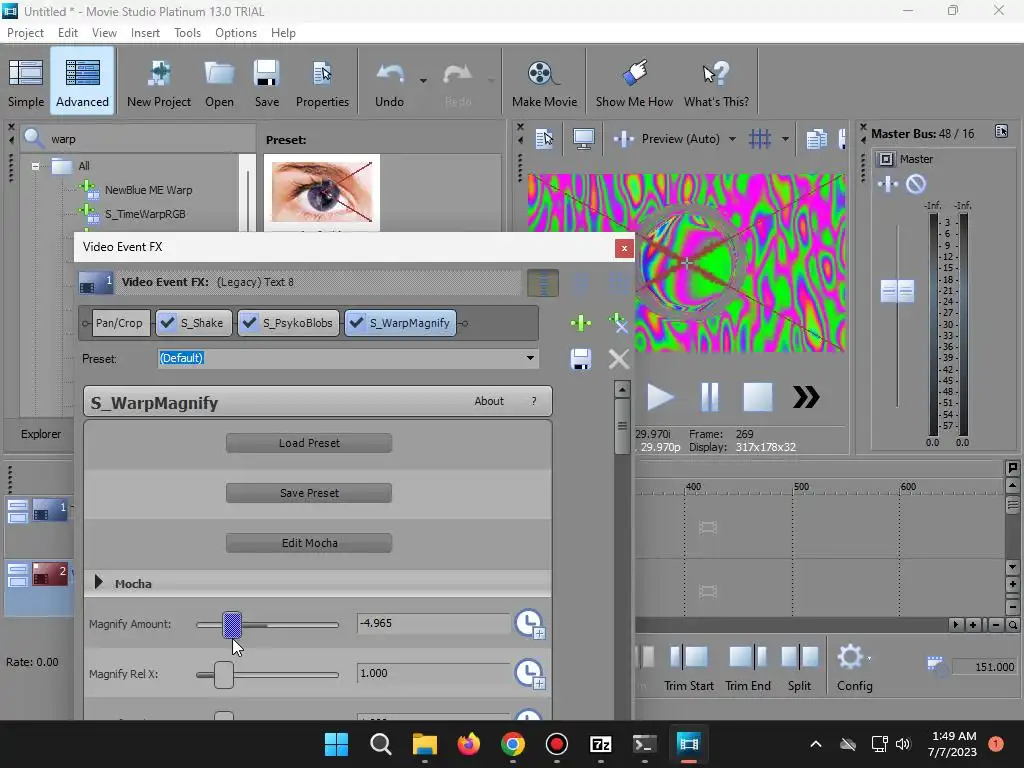Open overlays grid dropdown arrow

(786, 138)
